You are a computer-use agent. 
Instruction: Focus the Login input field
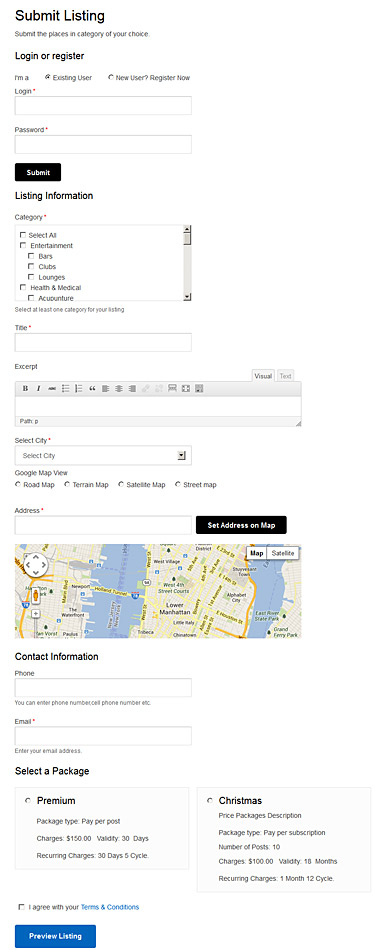tap(103, 105)
